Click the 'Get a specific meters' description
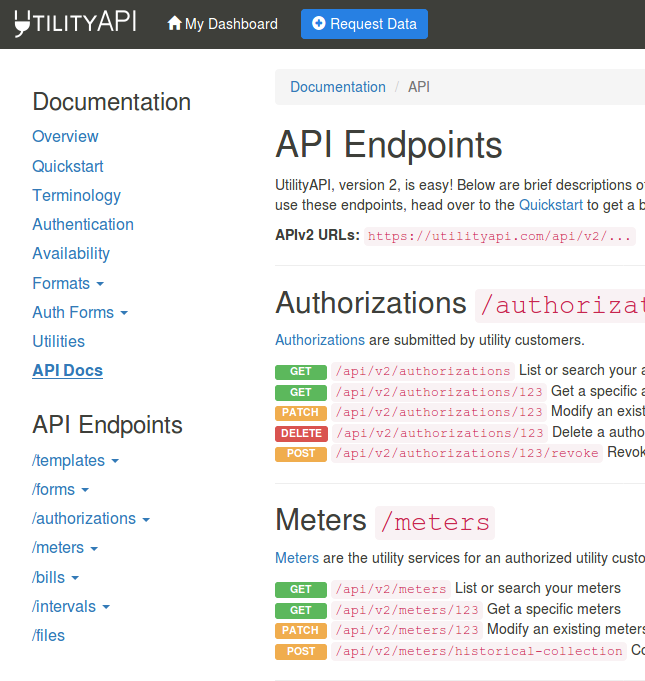Image resolution: width=645 pixels, height=681 pixels. pos(554,609)
